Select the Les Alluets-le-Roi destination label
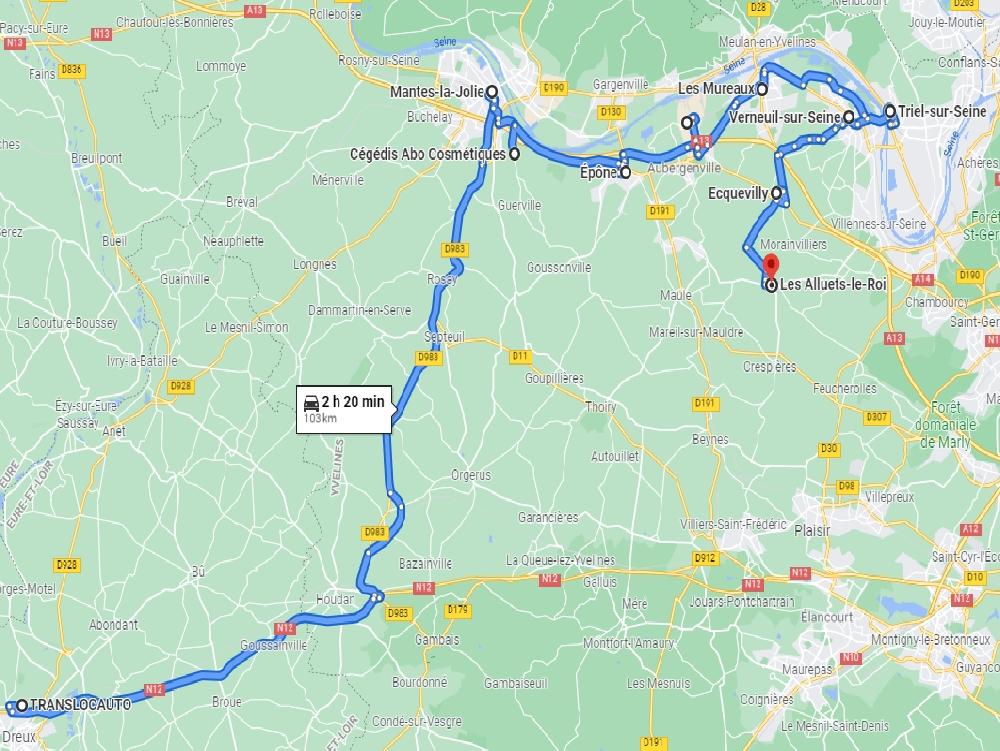Screen dimensions: 1000x751 pyautogui.click(x=833, y=284)
